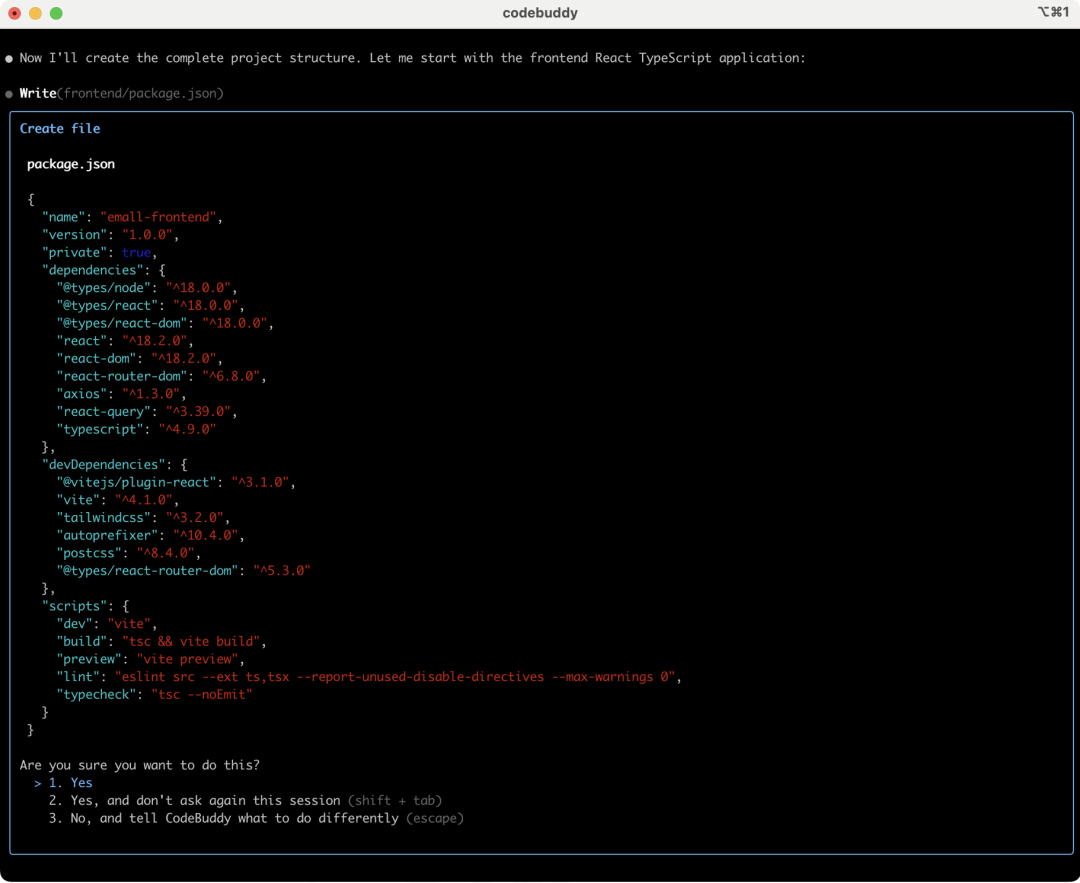Pick No, and tell CodeBuddy what to do differently
1080x883 pixels.
(256, 819)
